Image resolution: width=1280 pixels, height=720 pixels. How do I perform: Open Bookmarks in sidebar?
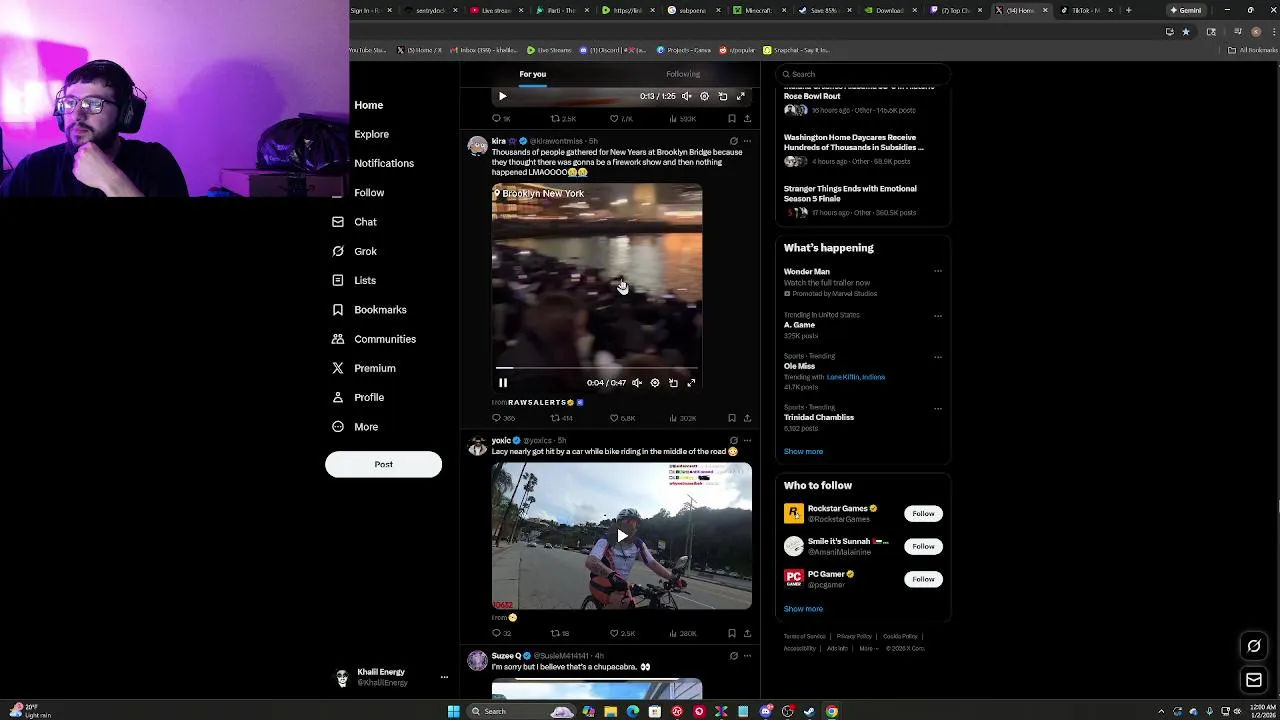tap(369, 310)
